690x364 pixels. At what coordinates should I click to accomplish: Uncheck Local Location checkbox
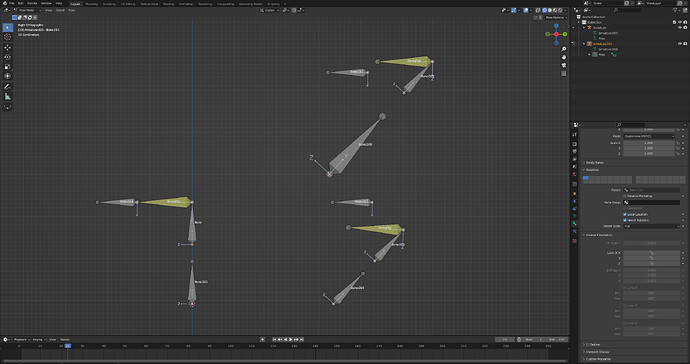pyautogui.click(x=625, y=214)
